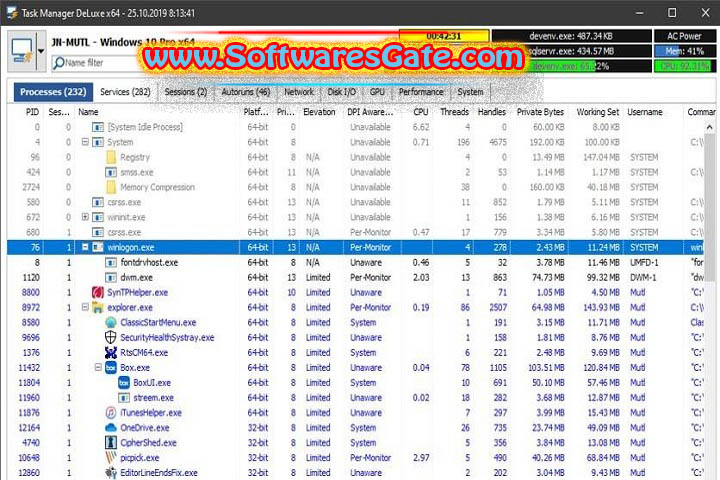Click the dwm.exe process icon
720x480 pixels.
coord(111,277)
